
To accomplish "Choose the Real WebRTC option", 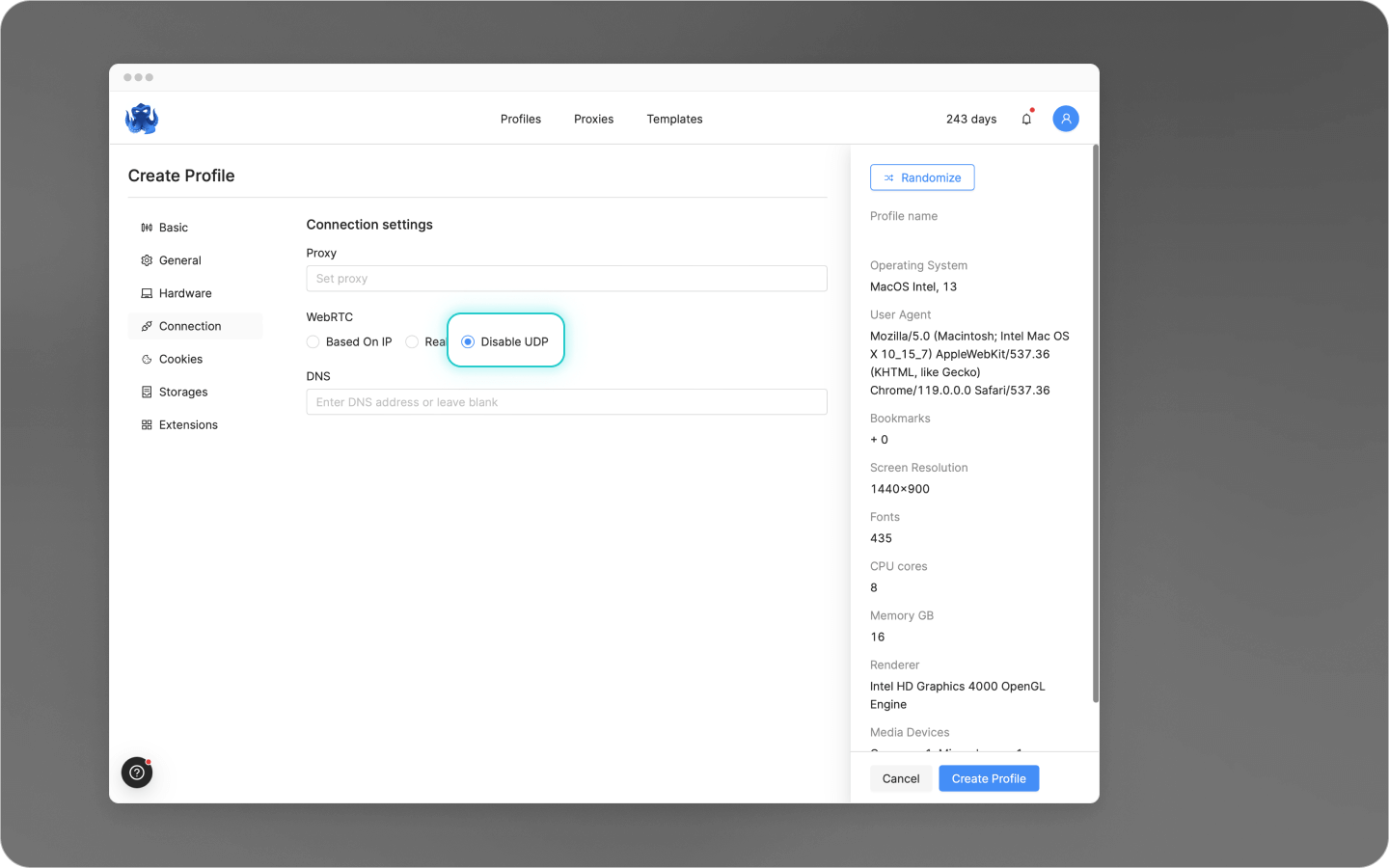I will point(412,341).
